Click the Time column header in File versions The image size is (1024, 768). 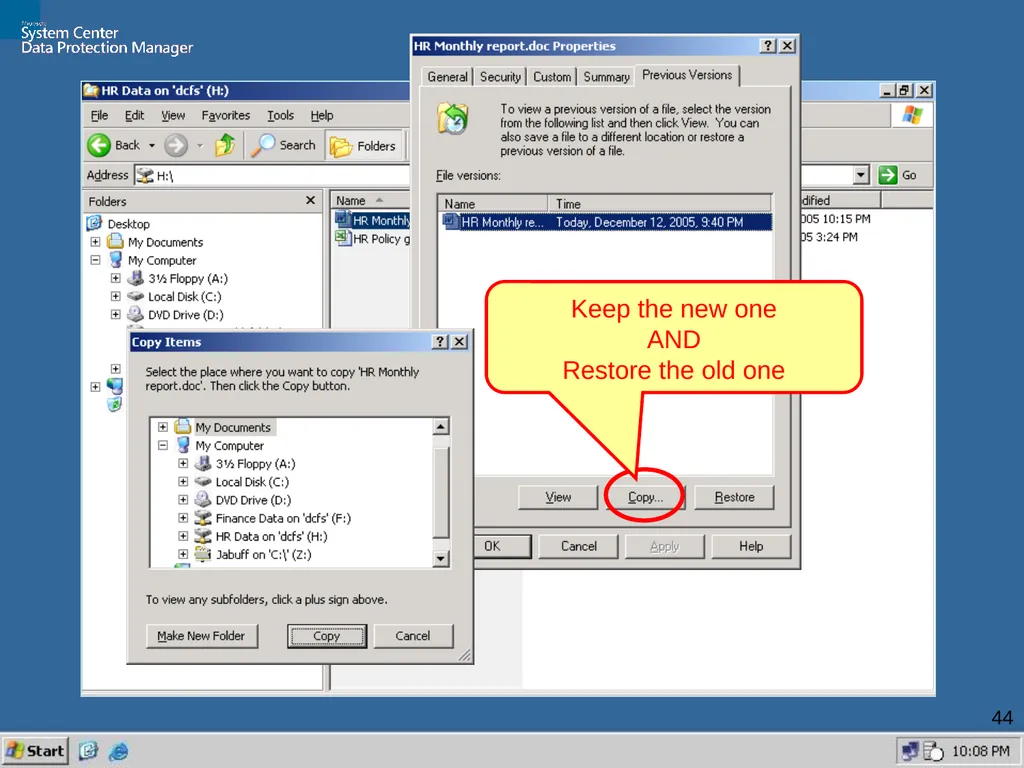click(660, 204)
